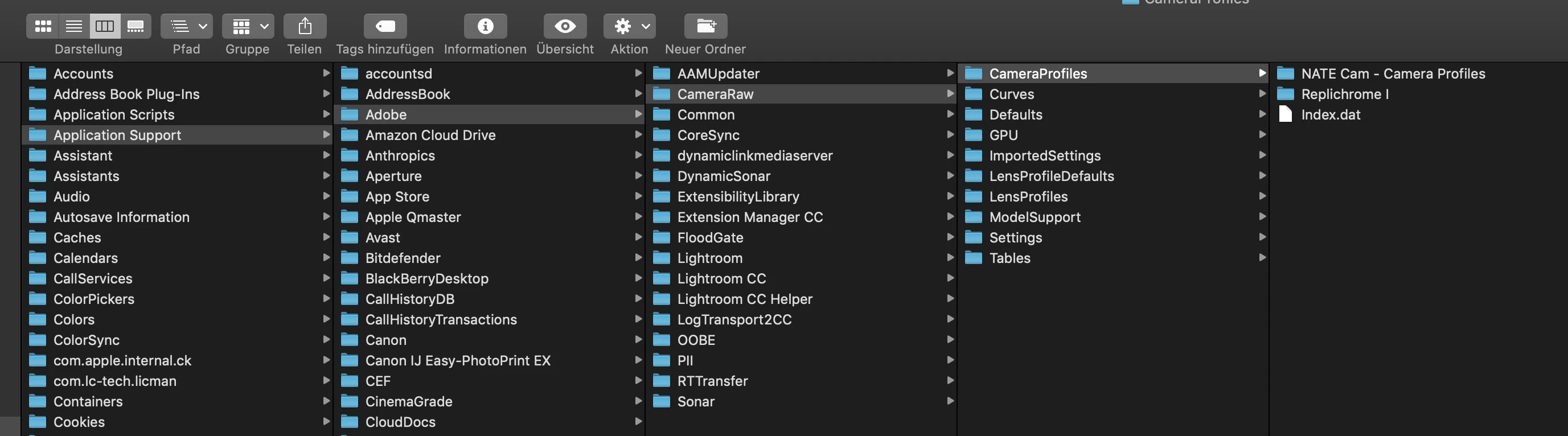Open the Caches folder icon

point(38,237)
